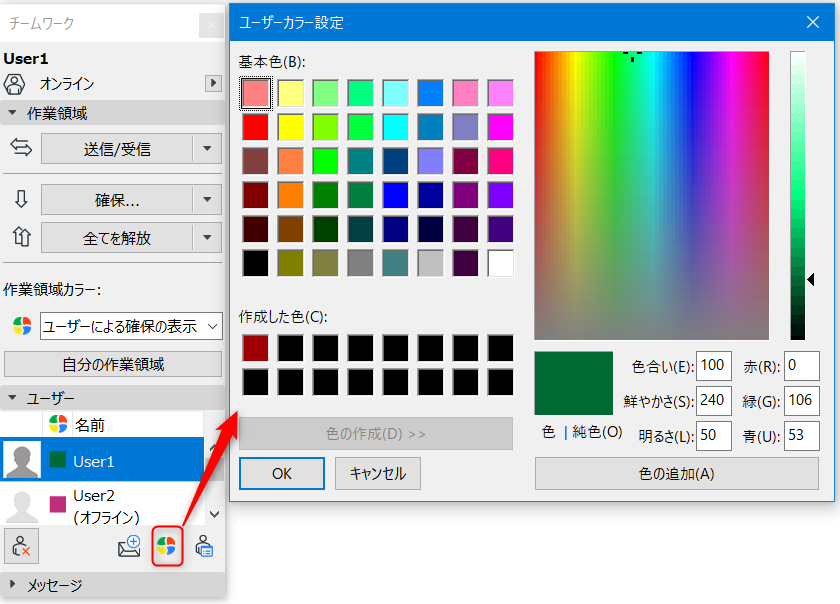Select the light pink basic color swatch
This screenshot has width=840, height=604.
[256, 93]
